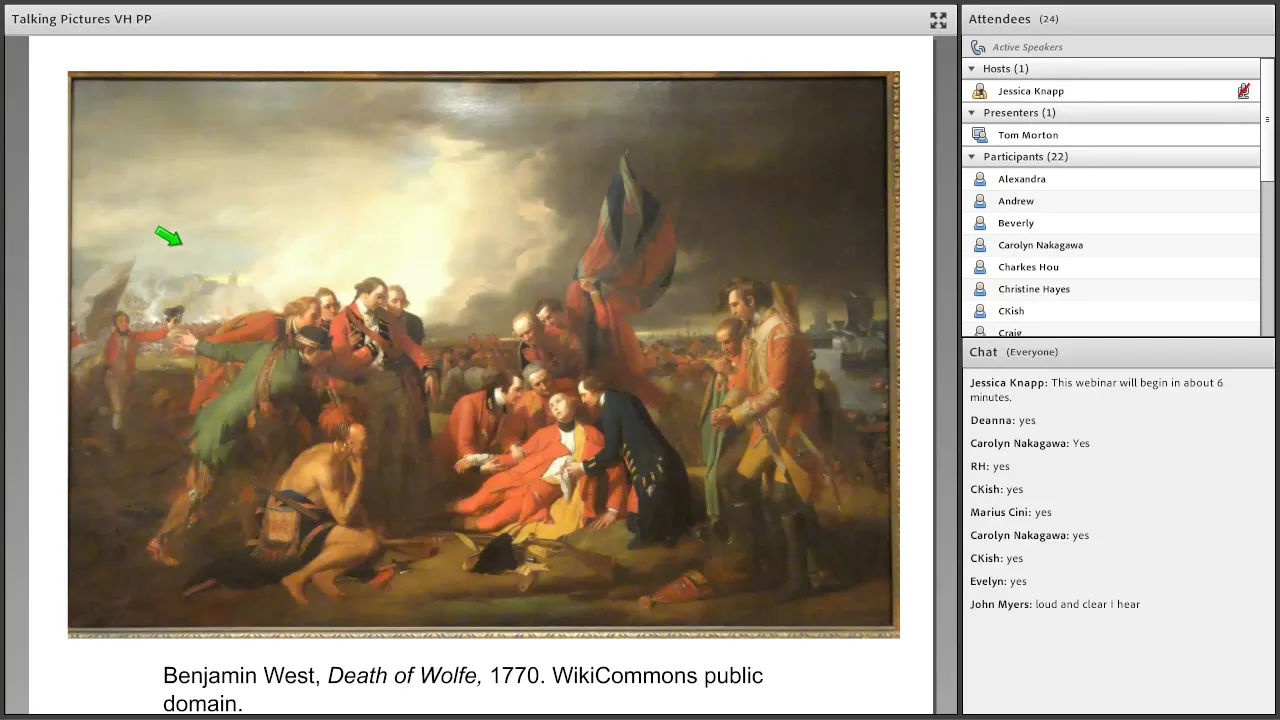
Task: Click Deanna's yes chat message
Action: tap(1003, 421)
